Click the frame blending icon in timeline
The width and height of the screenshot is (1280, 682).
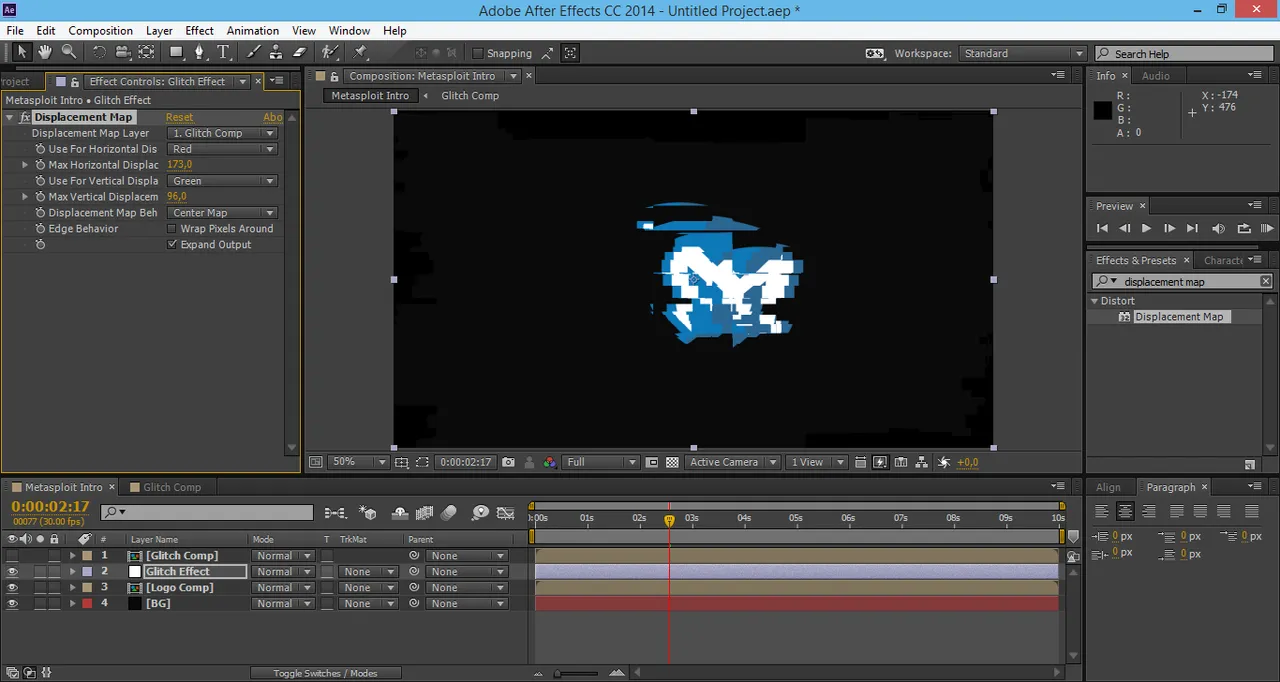424,513
